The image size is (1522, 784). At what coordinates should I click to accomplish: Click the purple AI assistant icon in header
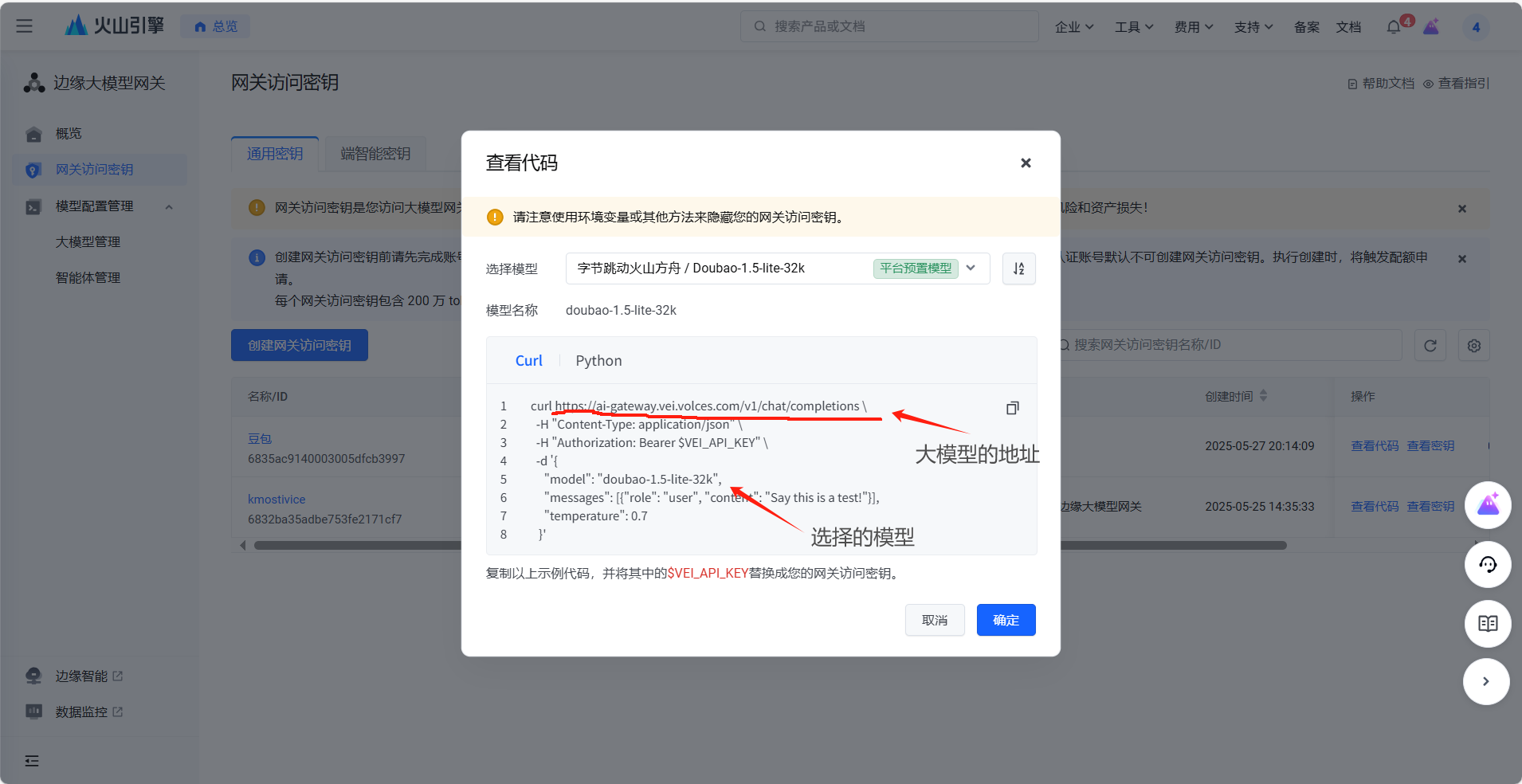pos(1432,26)
